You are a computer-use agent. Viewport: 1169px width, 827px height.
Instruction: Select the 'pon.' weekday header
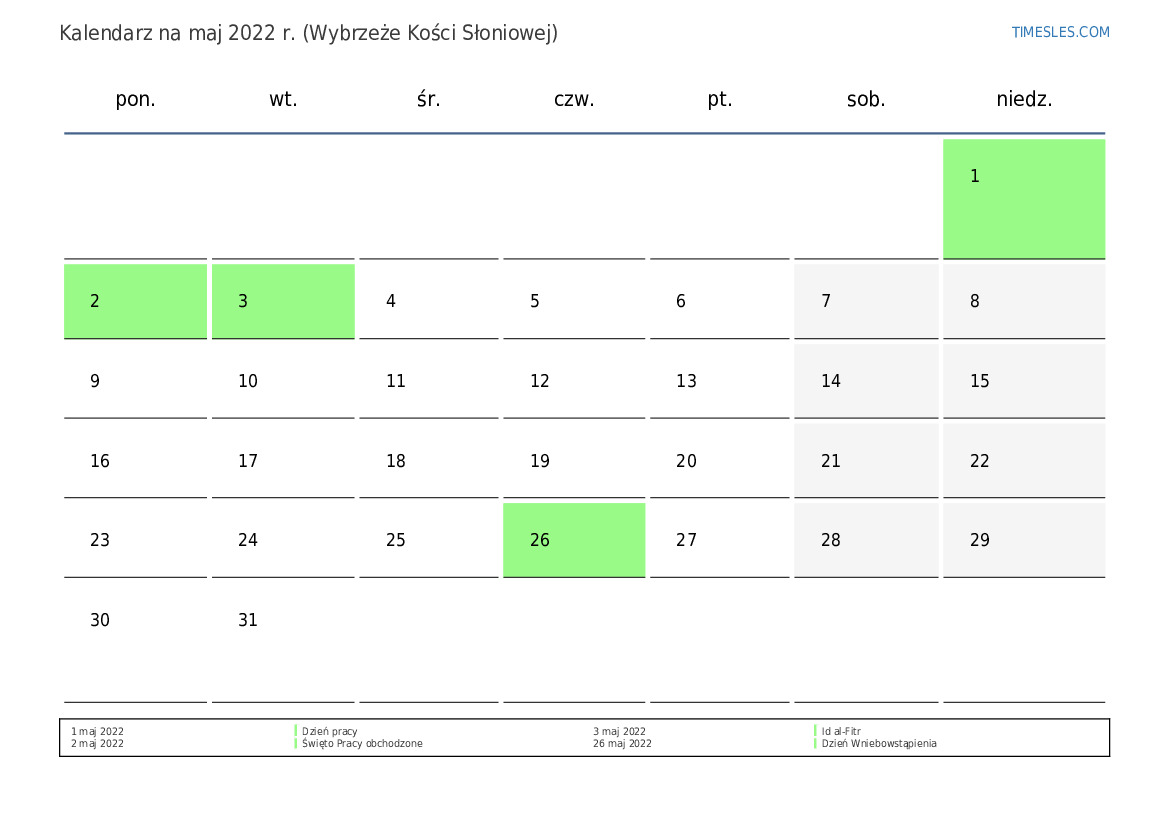click(x=135, y=99)
